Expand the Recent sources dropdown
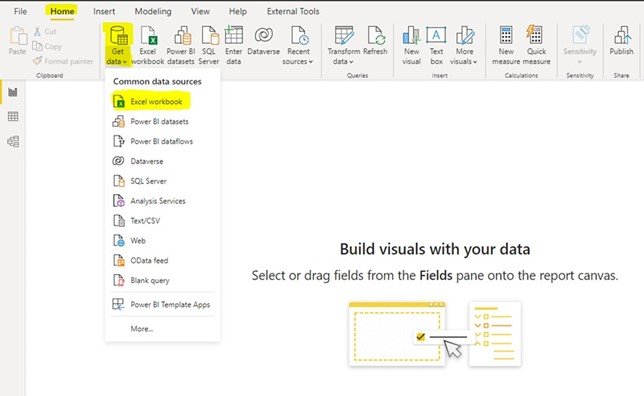The height and width of the screenshot is (396, 644). coord(298,45)
